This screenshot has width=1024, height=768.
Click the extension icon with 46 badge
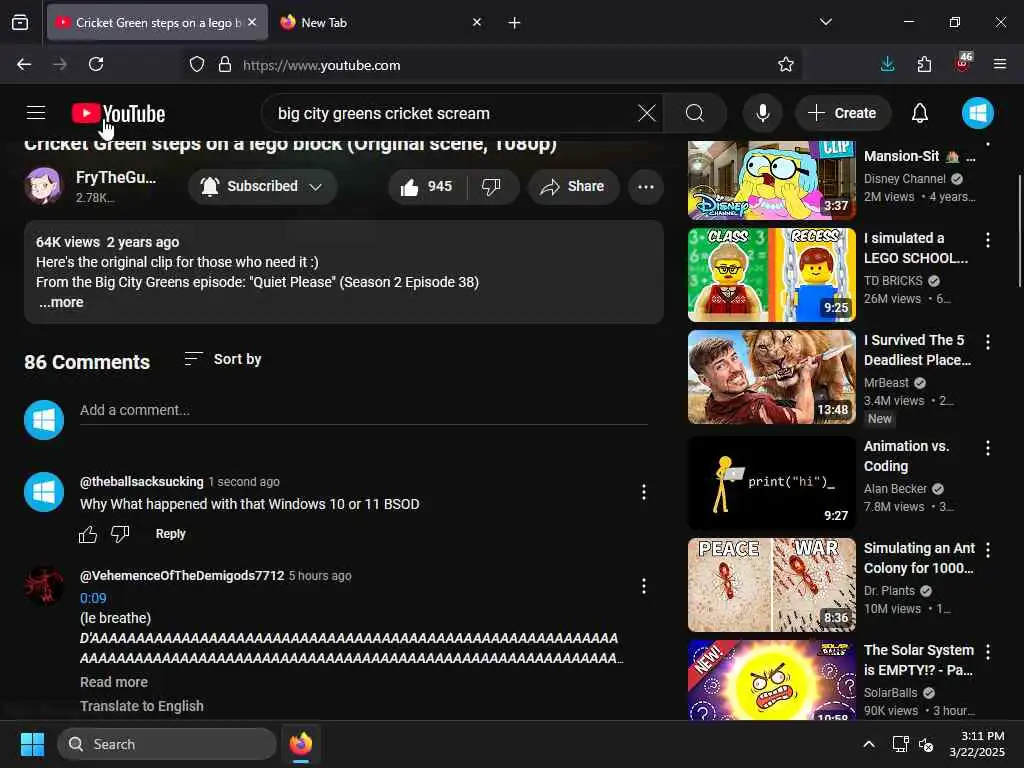(963, 63)
